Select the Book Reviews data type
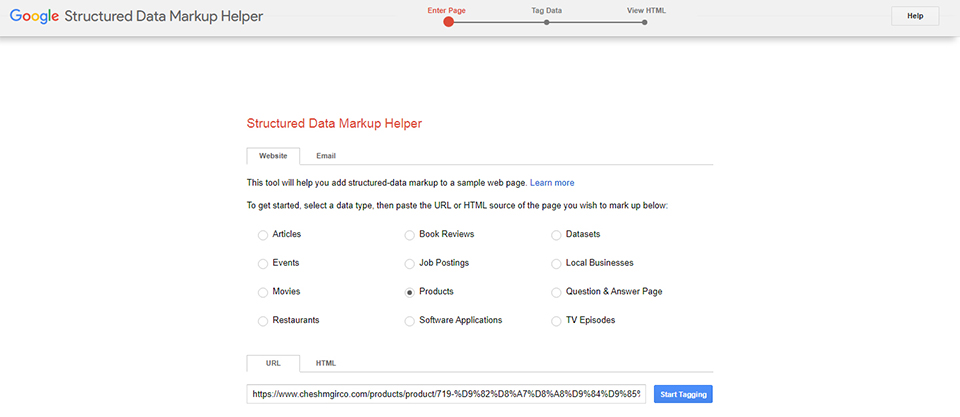 [x=410, y=235]
